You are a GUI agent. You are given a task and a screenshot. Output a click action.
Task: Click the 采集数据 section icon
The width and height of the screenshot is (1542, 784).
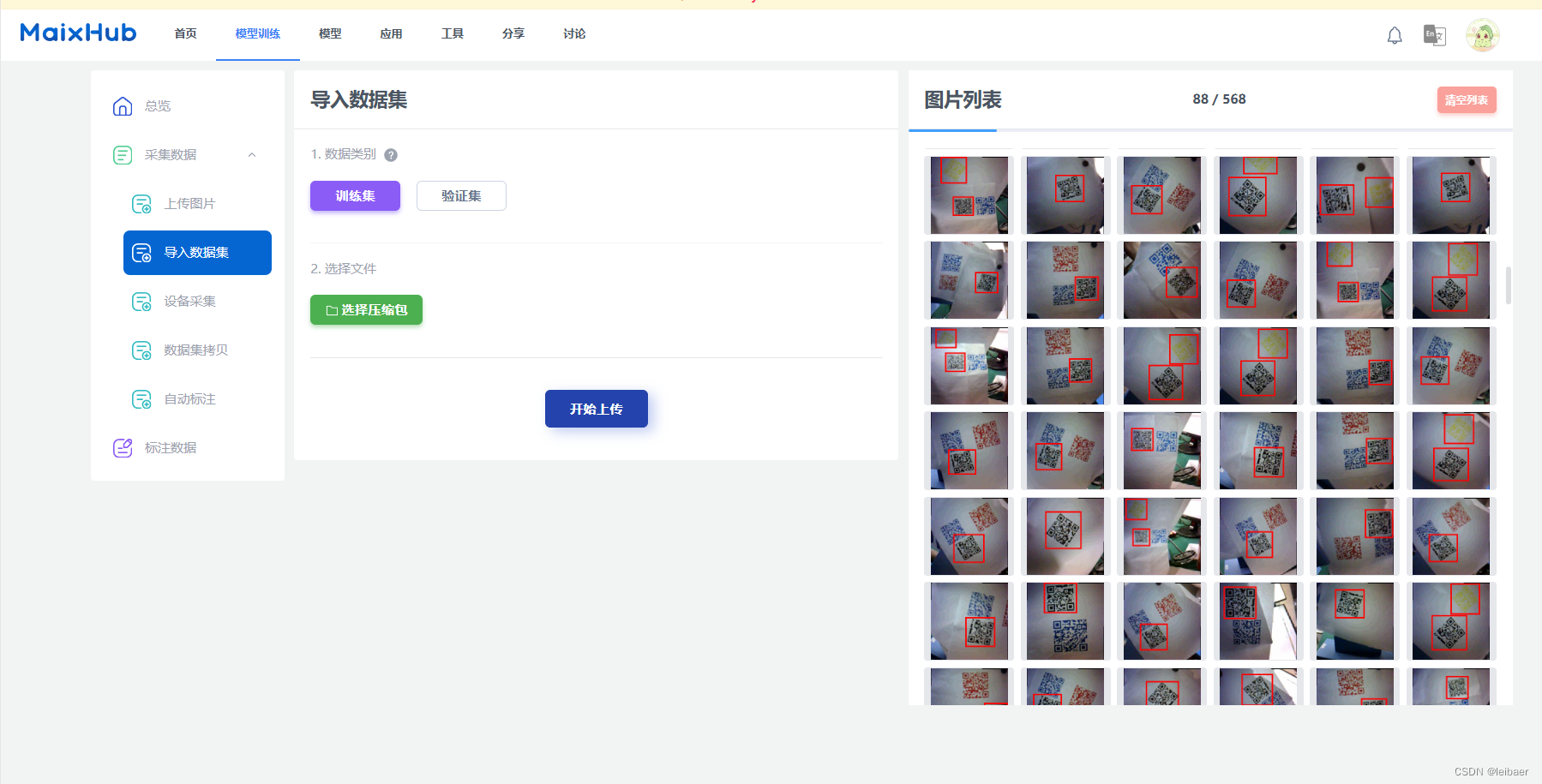tap(123, 155)
